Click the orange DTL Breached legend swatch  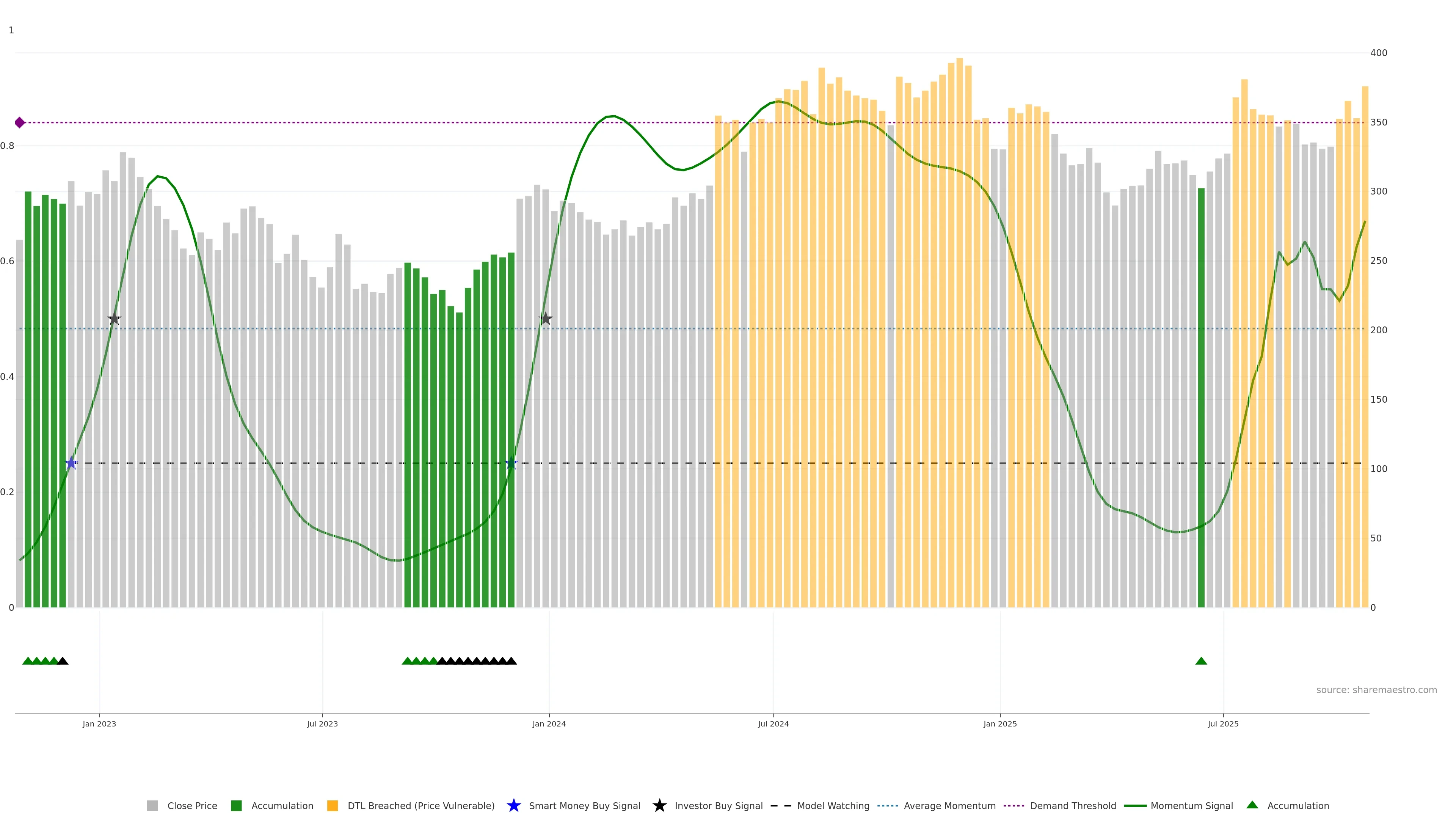333,805
